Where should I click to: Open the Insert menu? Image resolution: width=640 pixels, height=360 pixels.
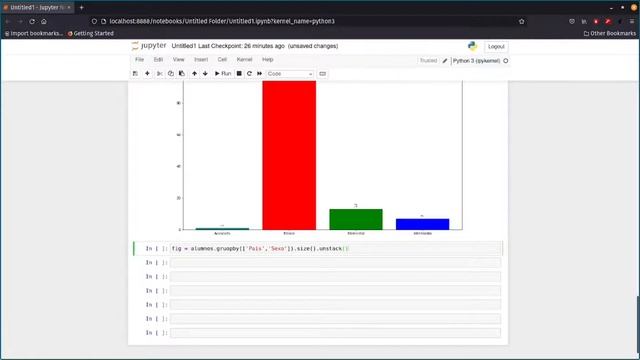[x=201, y=60]
